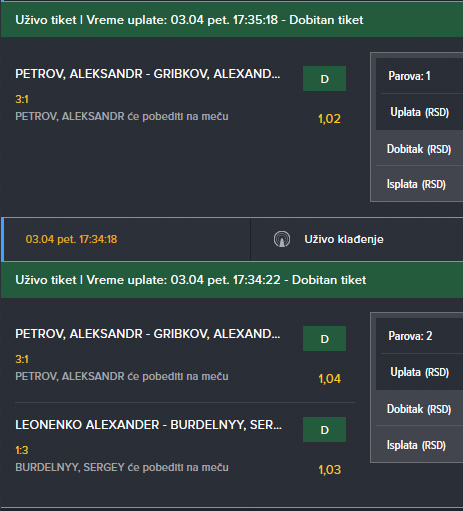Click the D badge for Leonenko–Burdelnyy match
Viewport: 463px width, 511px height.
pos(324,430)
